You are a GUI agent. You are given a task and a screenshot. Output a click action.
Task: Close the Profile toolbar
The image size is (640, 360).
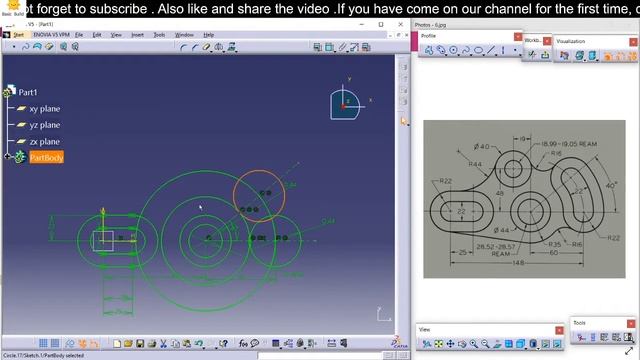(518, 37)
